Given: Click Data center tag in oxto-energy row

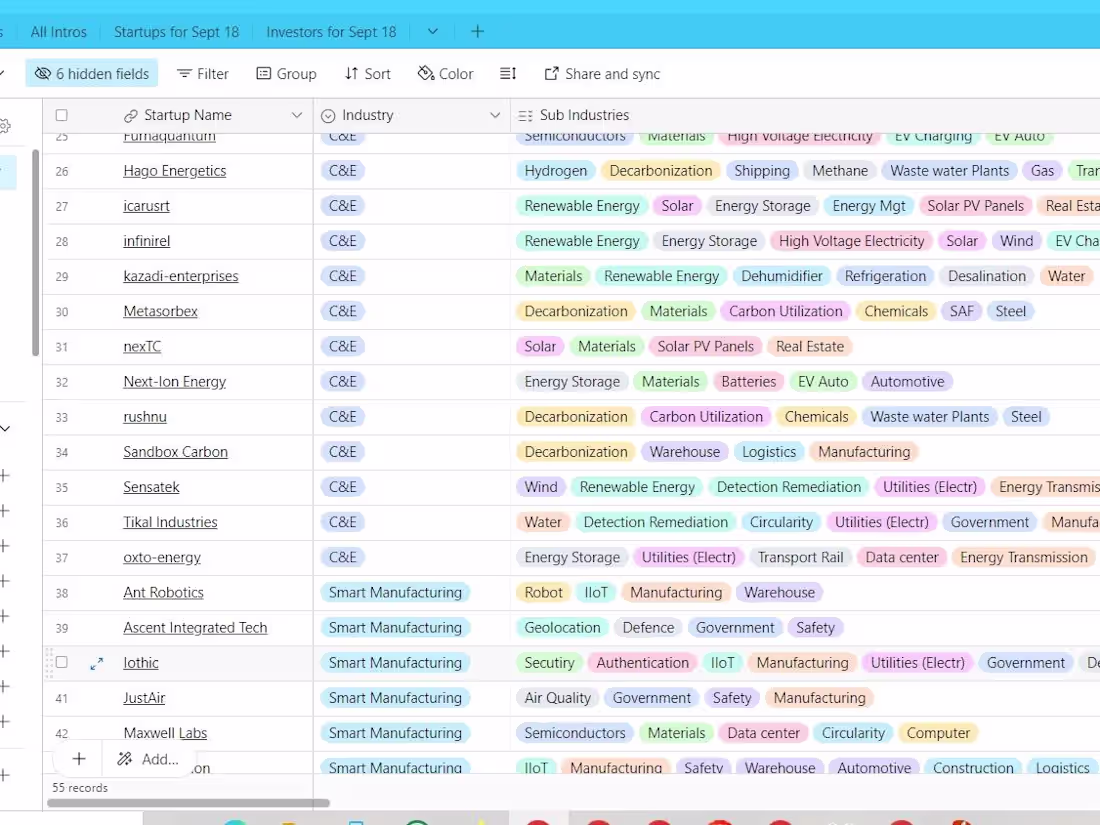Looking at the screenshot, I should coord(901,557).
